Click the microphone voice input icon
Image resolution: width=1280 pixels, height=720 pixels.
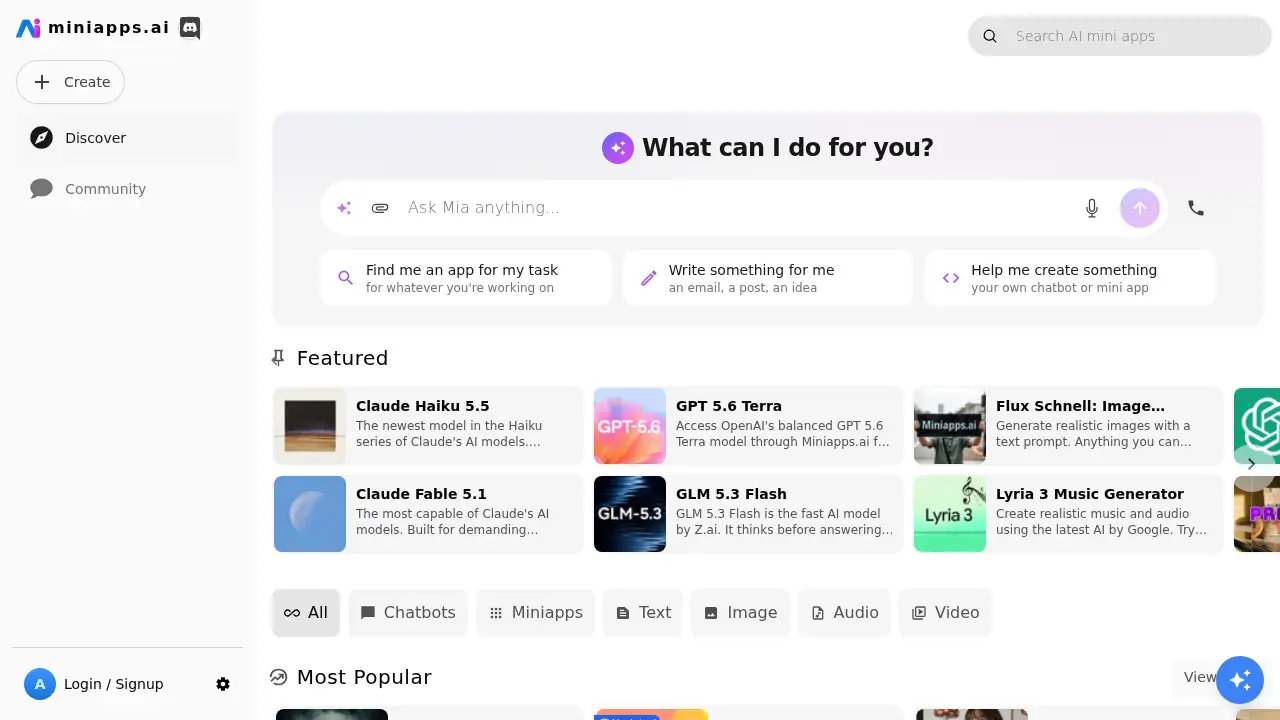[x=1092, y=208]
